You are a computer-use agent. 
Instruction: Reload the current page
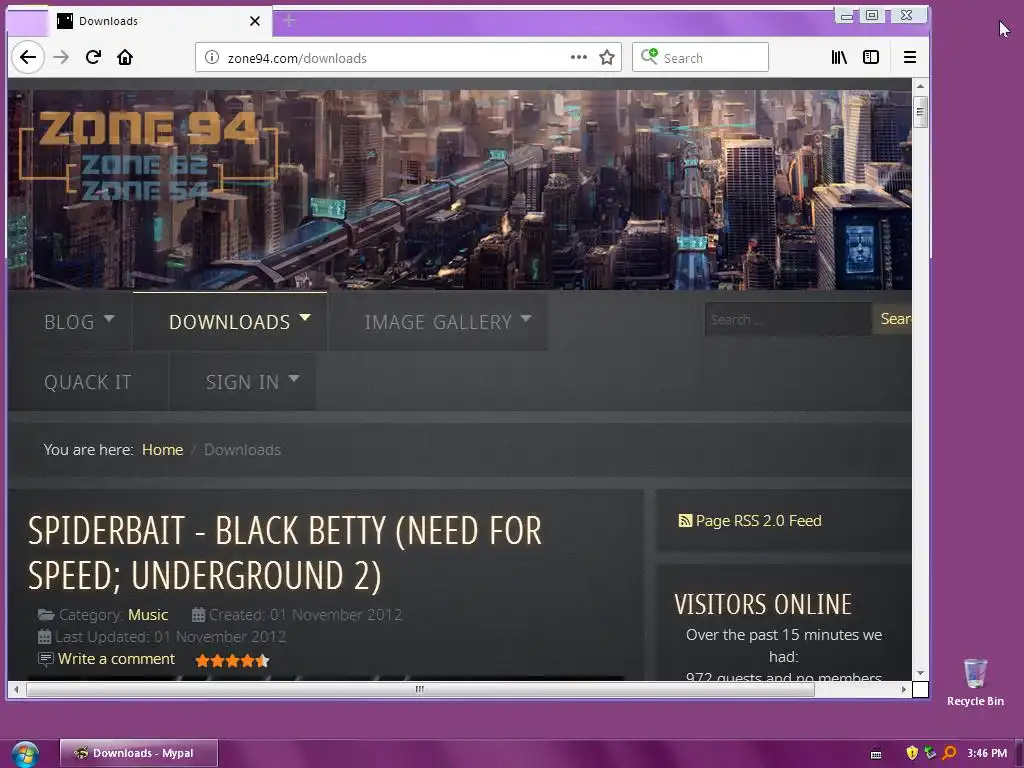click(93, 57)
